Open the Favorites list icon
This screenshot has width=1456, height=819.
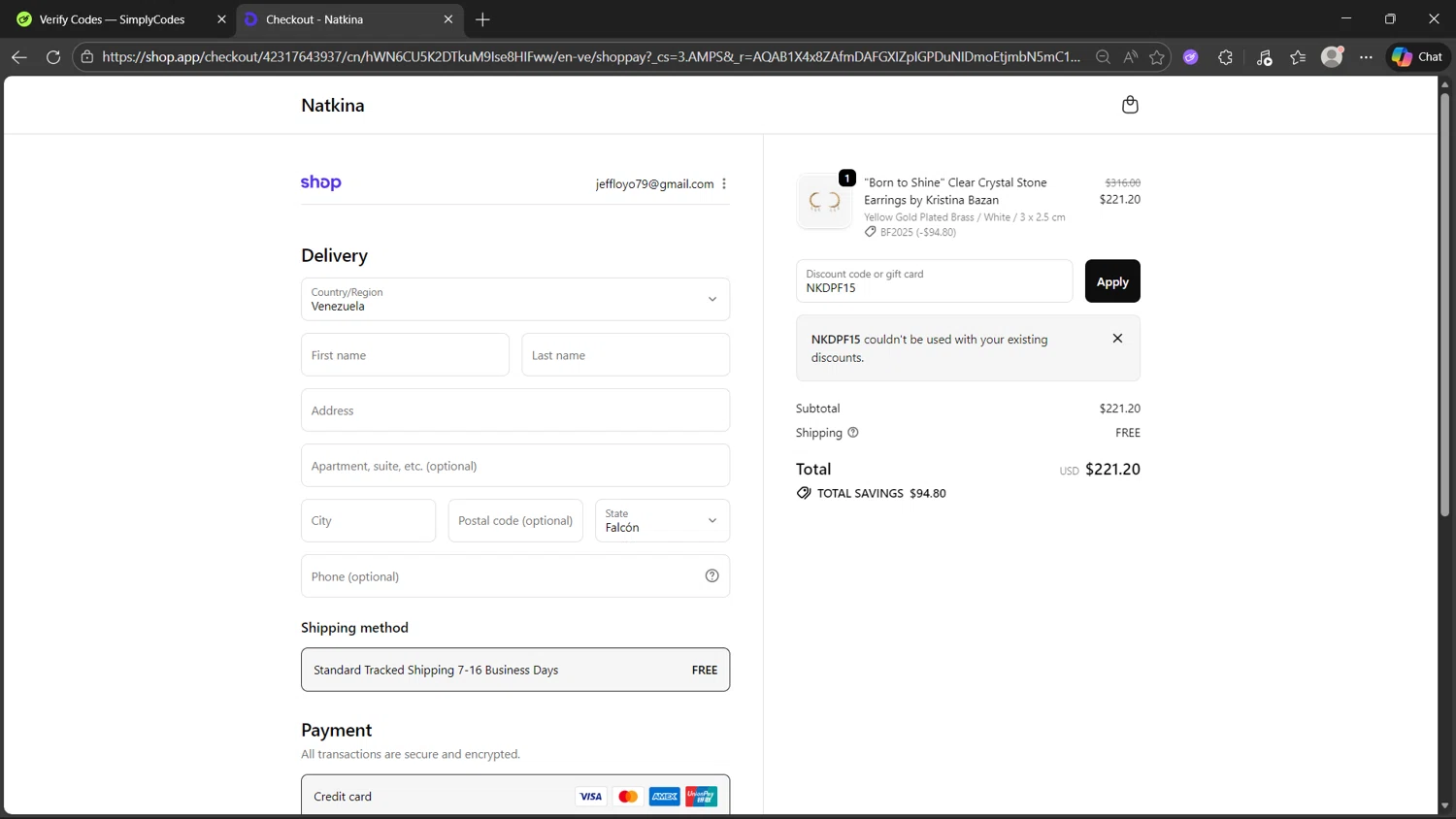[x=1299, y=57]
